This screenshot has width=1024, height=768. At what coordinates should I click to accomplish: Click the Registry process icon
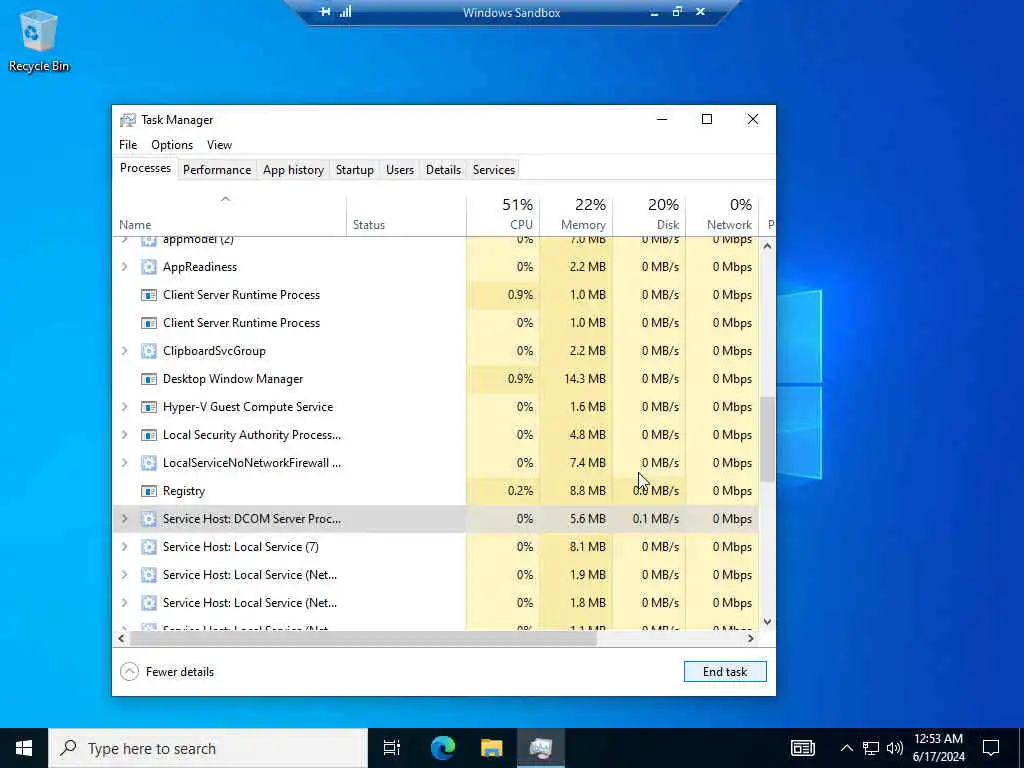(x=149, y=491)
